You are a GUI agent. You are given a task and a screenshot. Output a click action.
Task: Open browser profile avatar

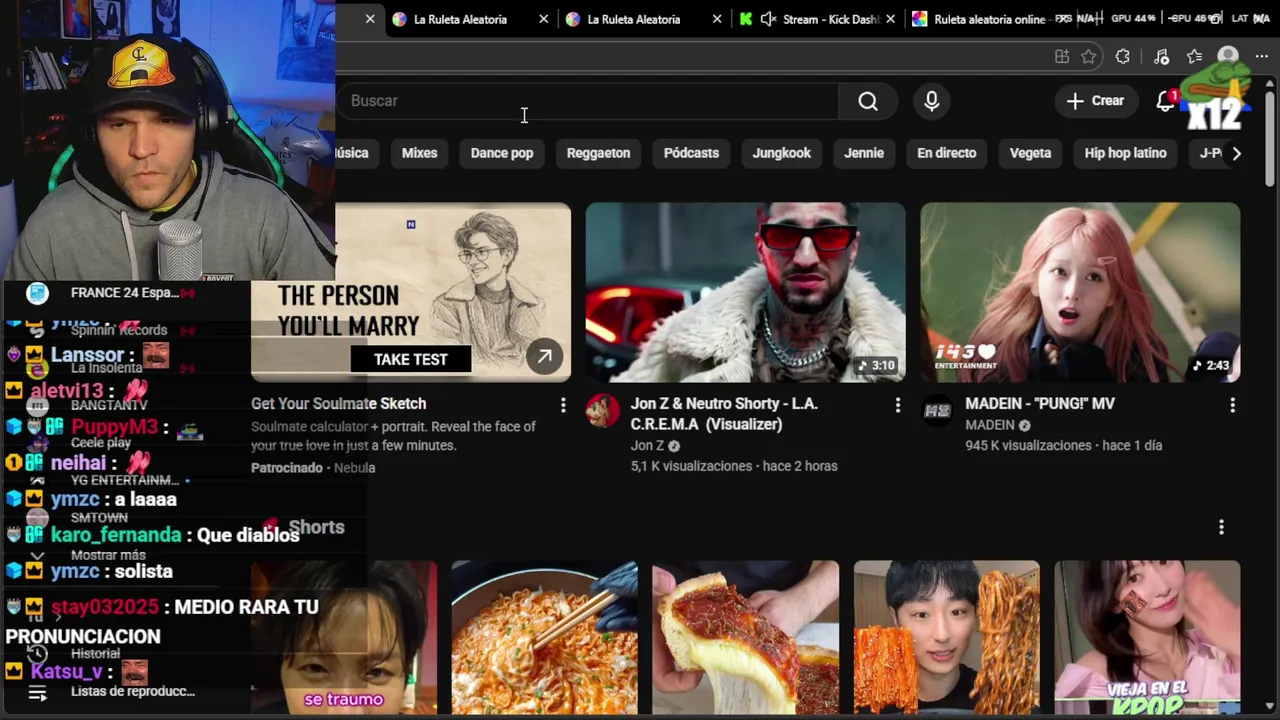click(x=1228, y=57)
